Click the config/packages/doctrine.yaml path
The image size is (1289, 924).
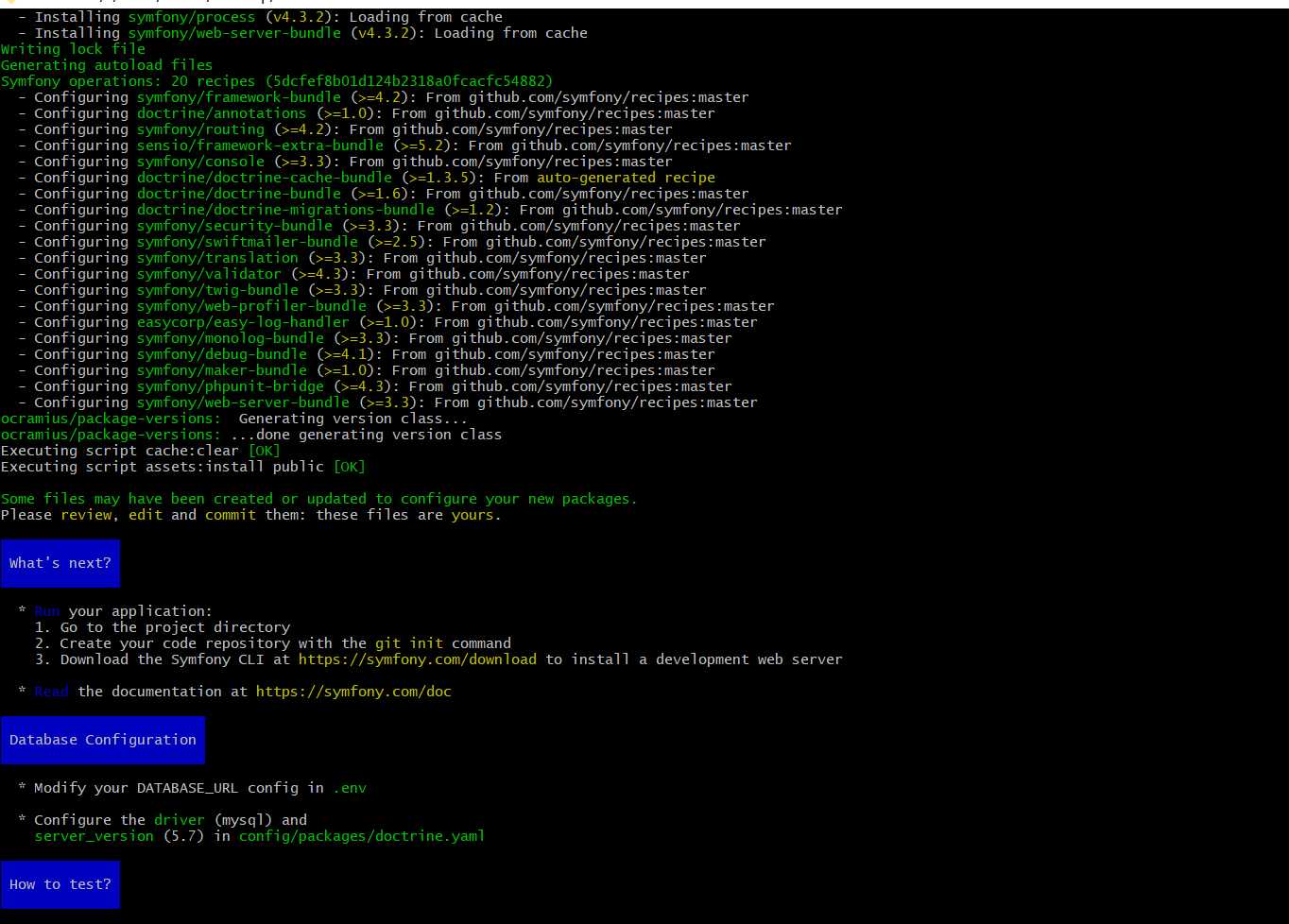tap(362, 836)
